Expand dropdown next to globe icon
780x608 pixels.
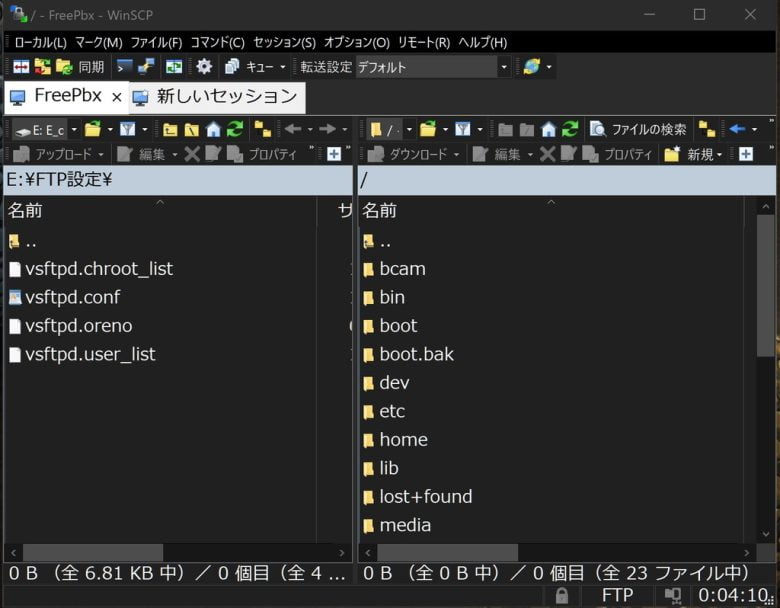coord(549,67)
